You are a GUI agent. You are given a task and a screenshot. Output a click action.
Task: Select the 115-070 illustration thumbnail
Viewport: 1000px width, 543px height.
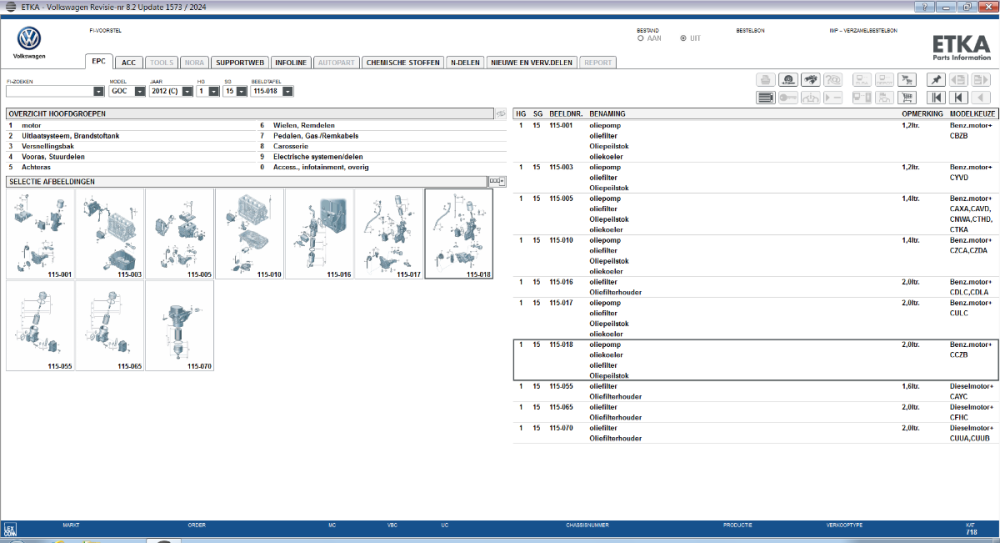click(179, 325)
